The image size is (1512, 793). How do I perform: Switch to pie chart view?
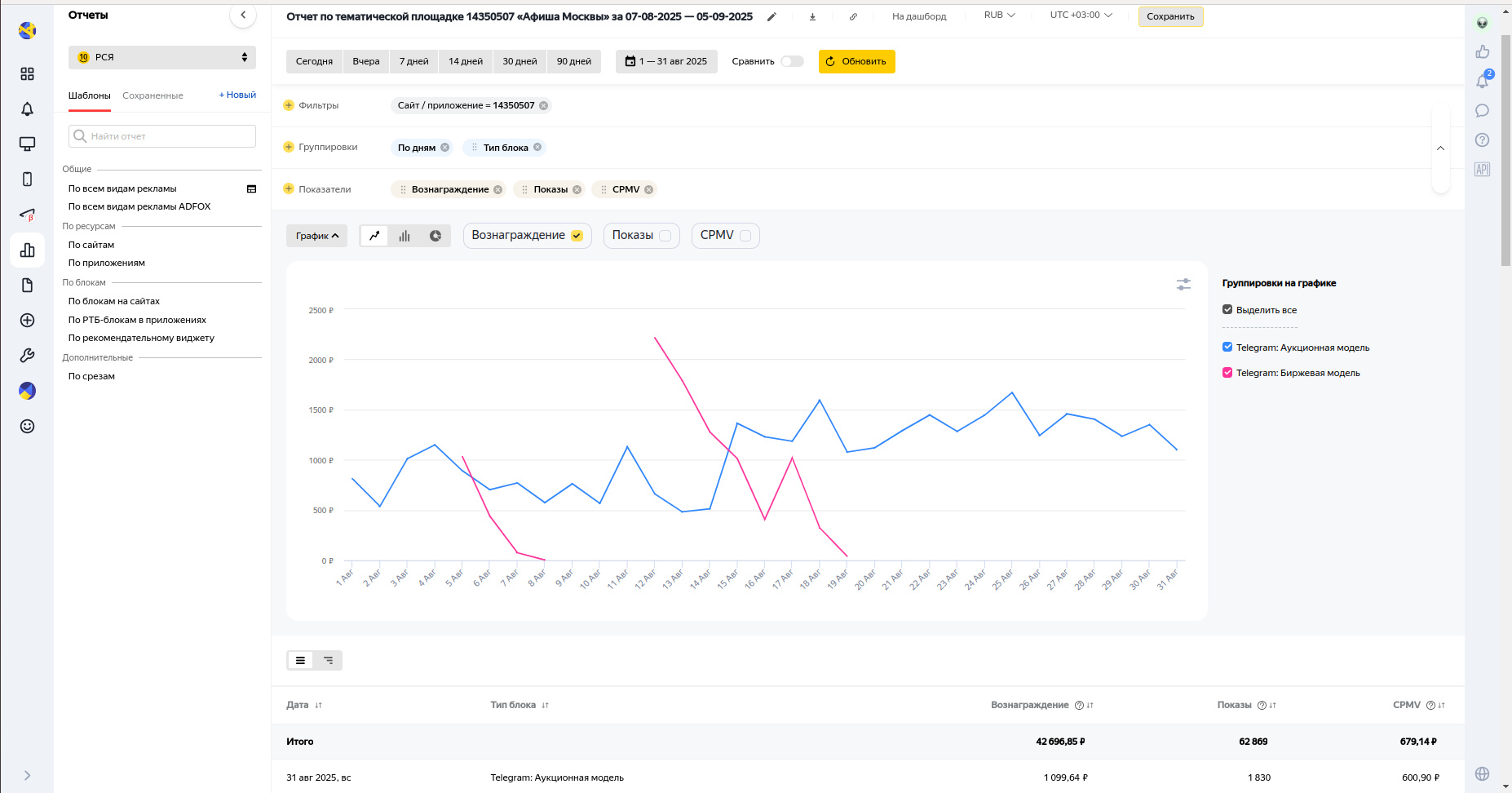coord(435,236)
